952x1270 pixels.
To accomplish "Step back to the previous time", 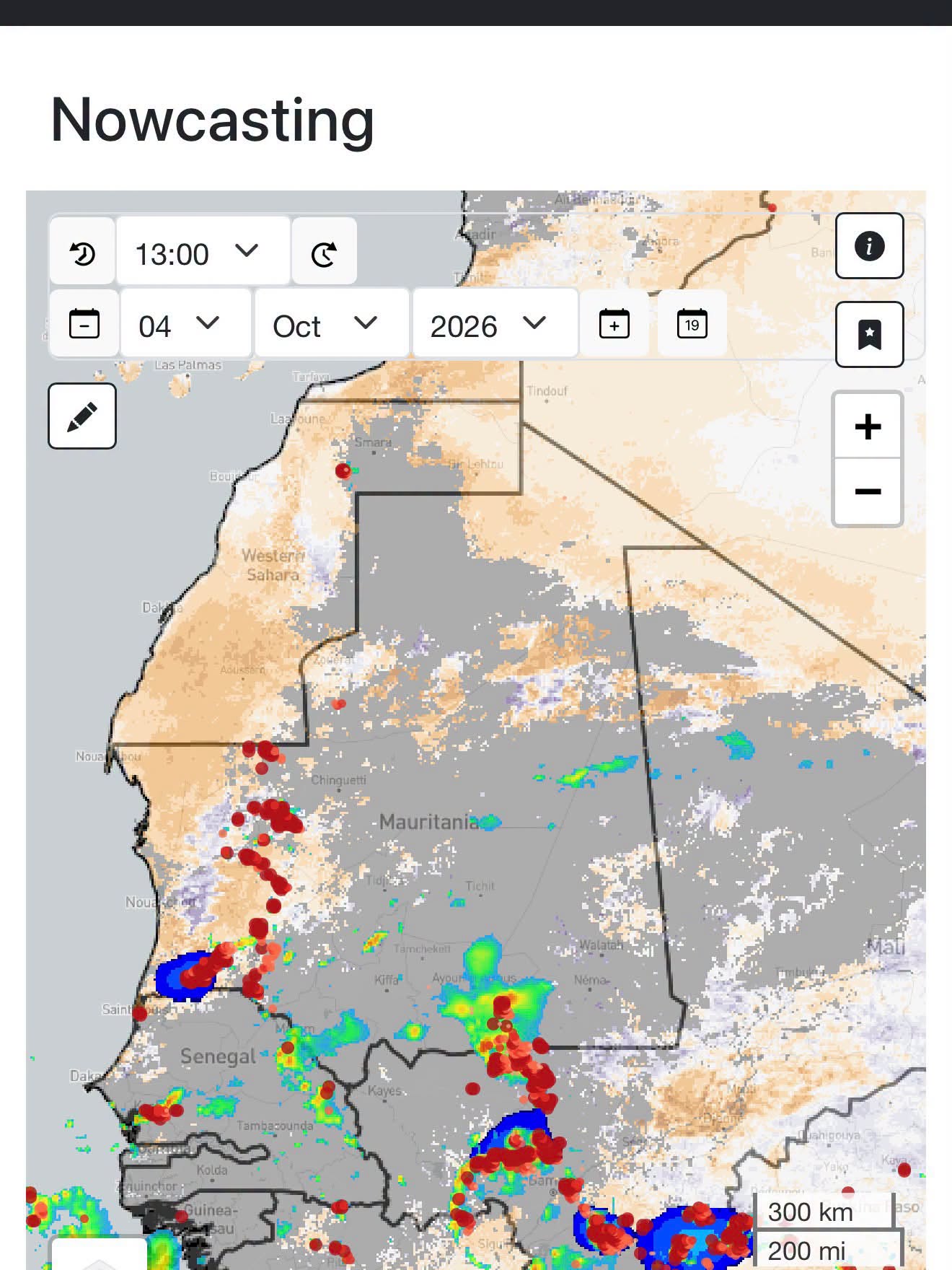I will (82, 252).
